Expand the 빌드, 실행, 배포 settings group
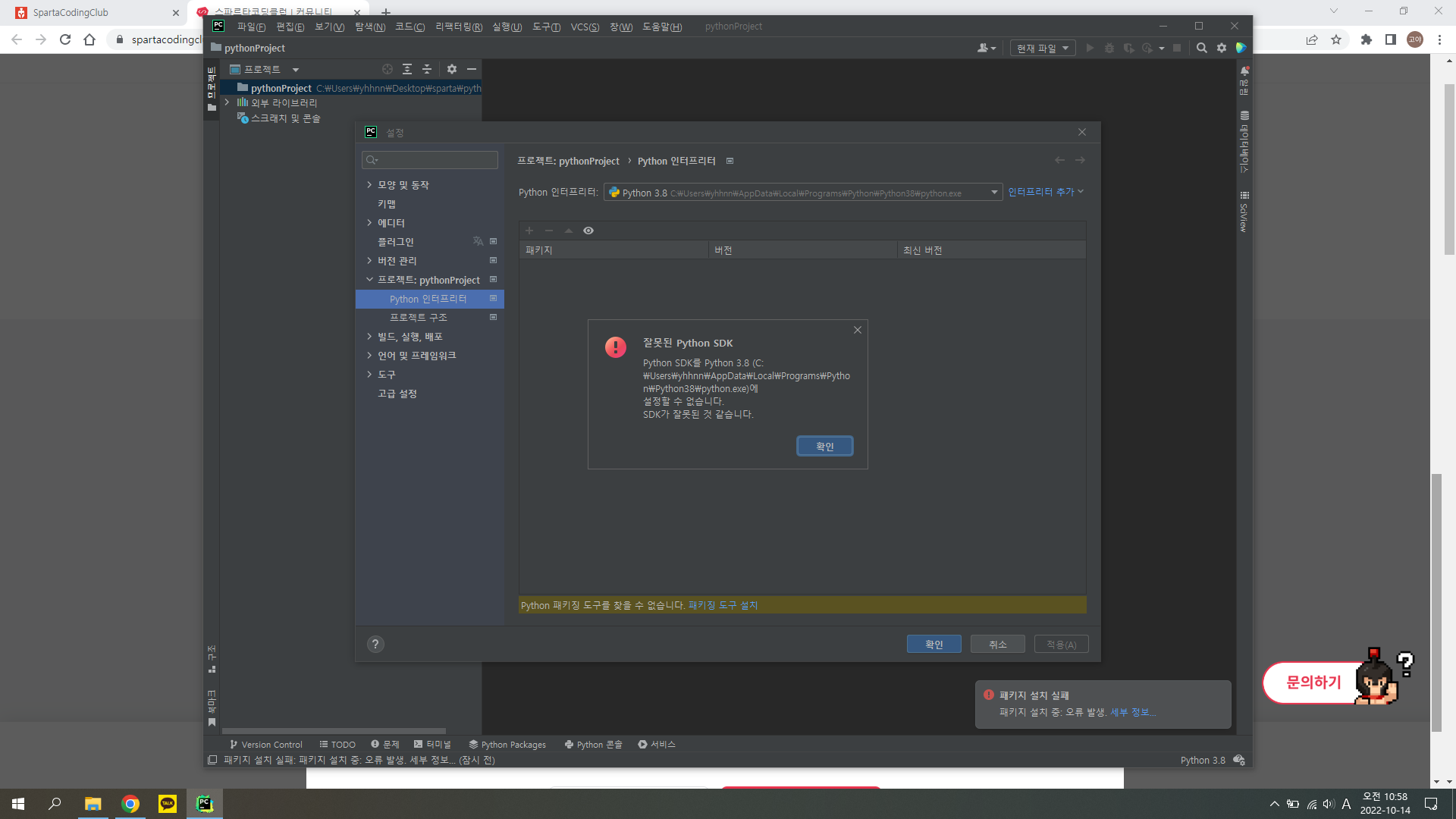This screenshot has height=819, width=1456. click(x=369, y=337)
